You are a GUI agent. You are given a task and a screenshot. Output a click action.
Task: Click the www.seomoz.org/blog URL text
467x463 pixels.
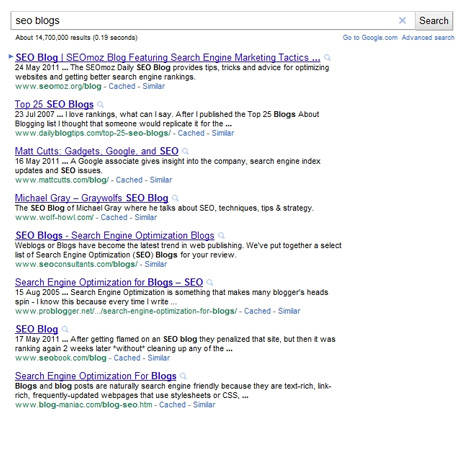pos(58,86)
